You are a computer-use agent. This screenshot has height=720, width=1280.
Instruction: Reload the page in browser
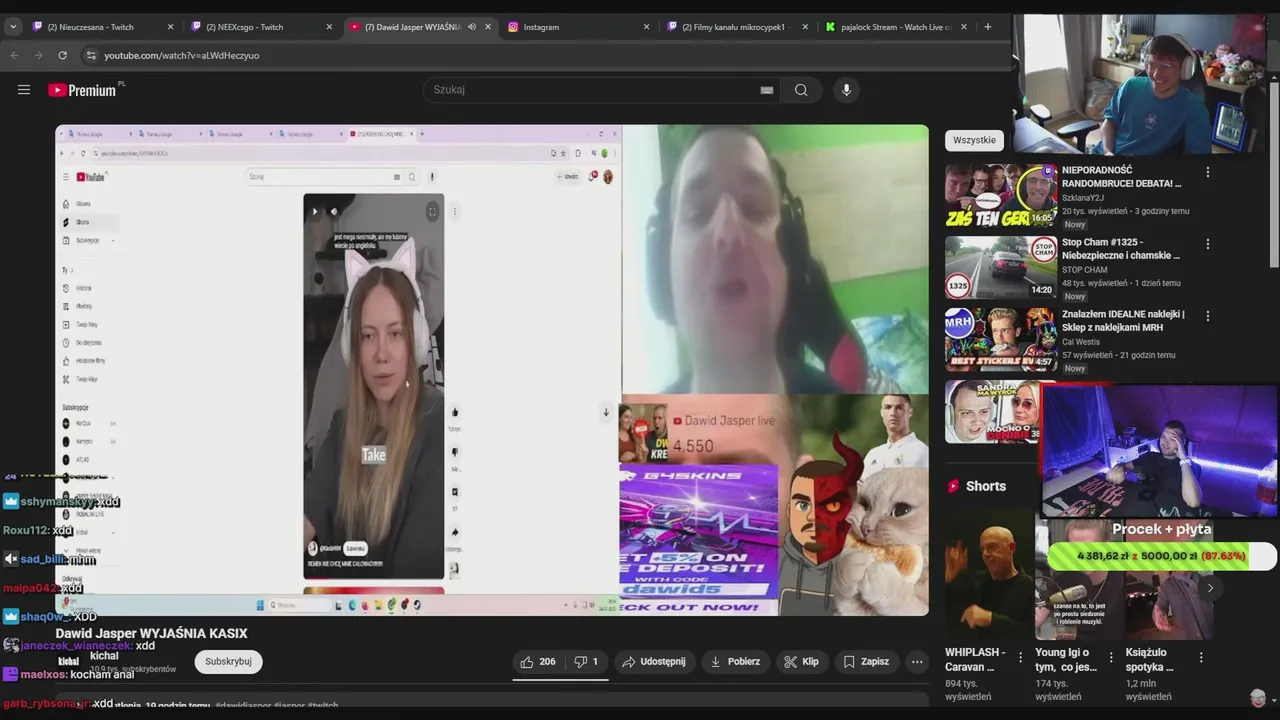(62, 55)
